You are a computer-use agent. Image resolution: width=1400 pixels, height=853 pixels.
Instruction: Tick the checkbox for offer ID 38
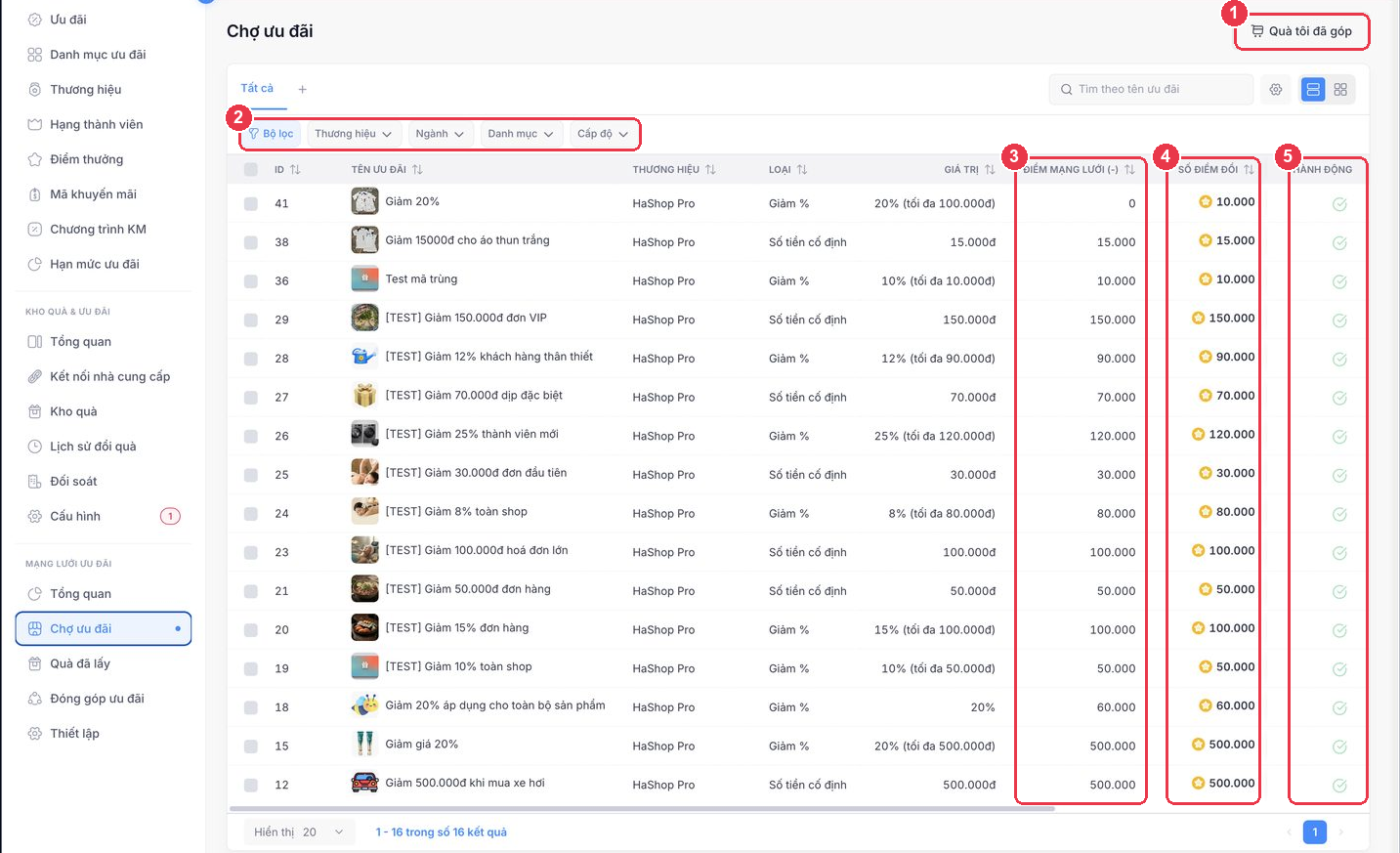tap(251, 242)
